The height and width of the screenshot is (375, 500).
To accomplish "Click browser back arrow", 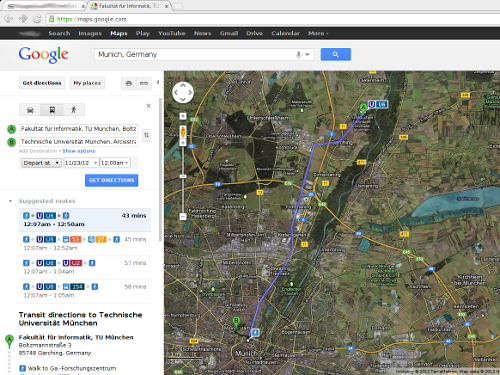I will [x=9, y=19].
